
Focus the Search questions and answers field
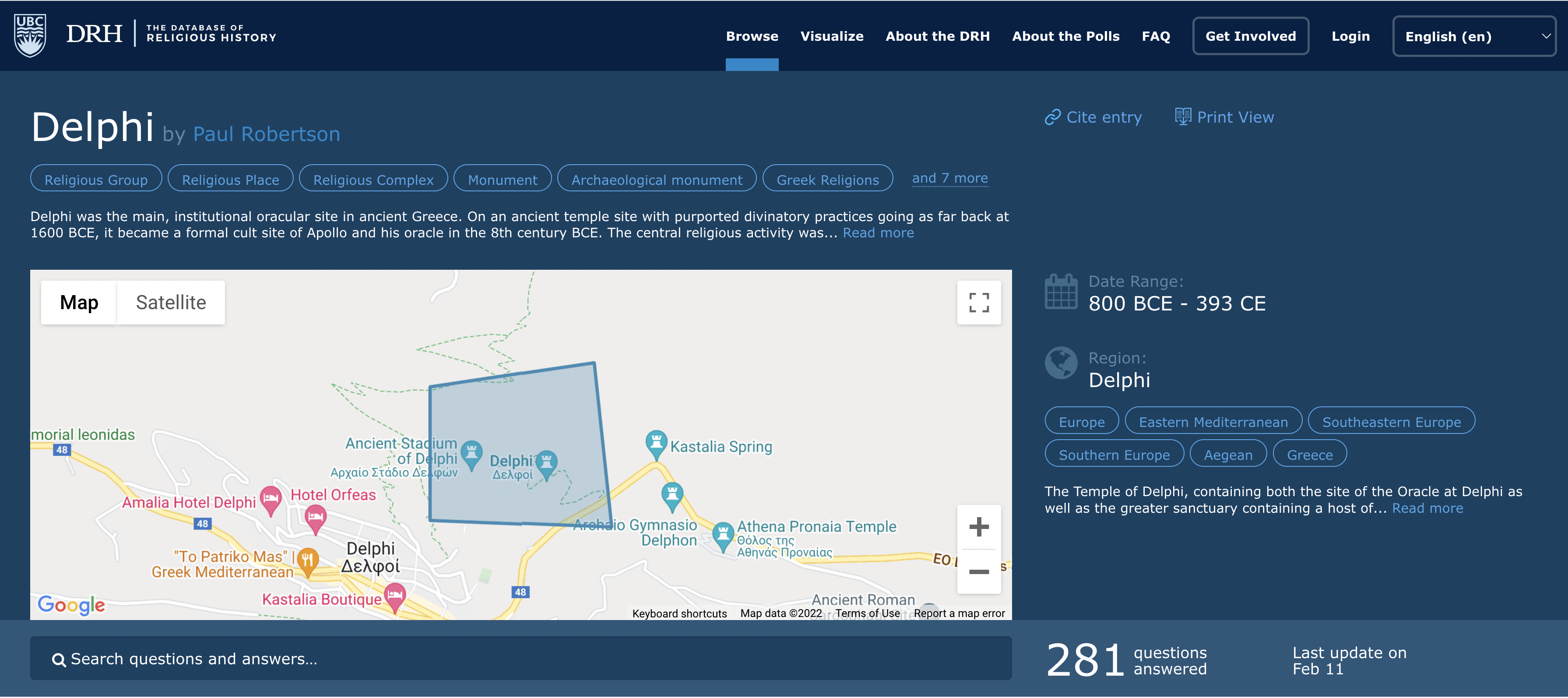(x=520, y=659)
